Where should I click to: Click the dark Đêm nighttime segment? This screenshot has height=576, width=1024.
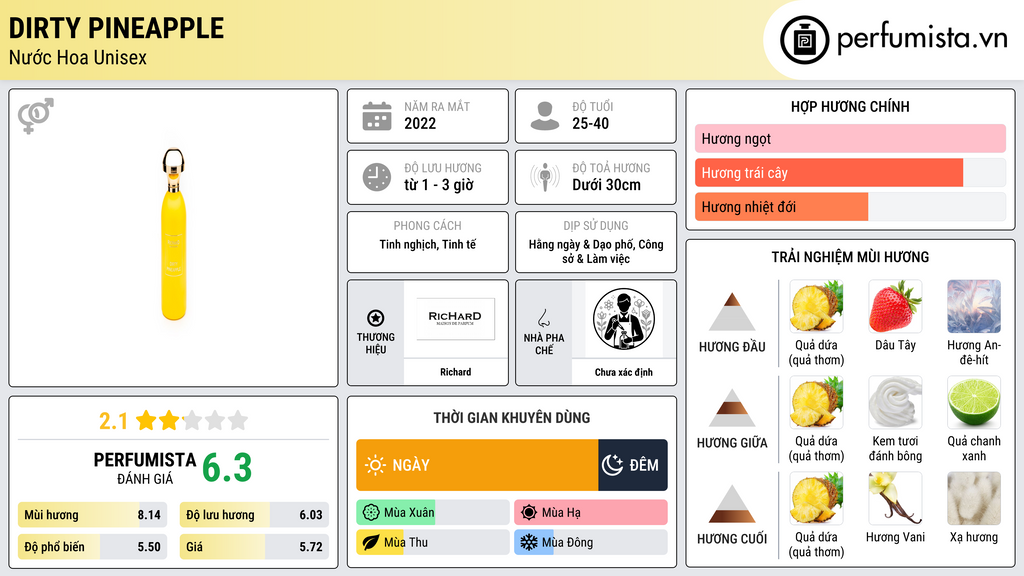coord(633,465)
